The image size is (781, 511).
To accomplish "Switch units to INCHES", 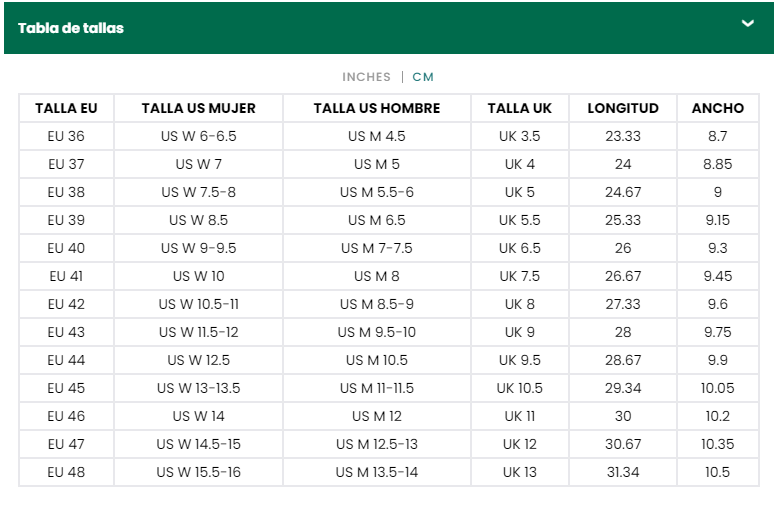I will click(x=366, y=77).
